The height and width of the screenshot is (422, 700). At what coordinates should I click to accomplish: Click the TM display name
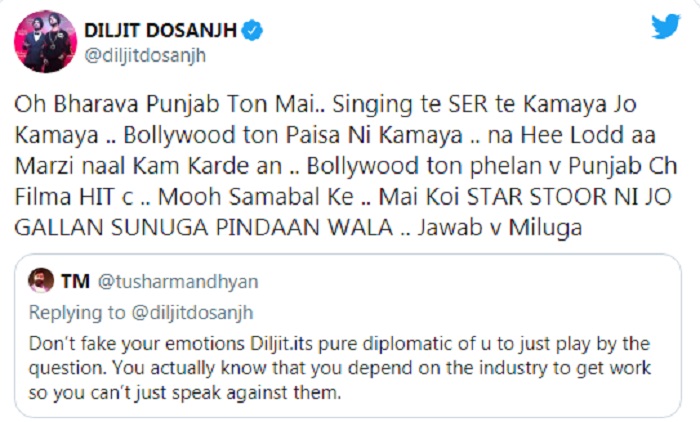tap(72, 281)
